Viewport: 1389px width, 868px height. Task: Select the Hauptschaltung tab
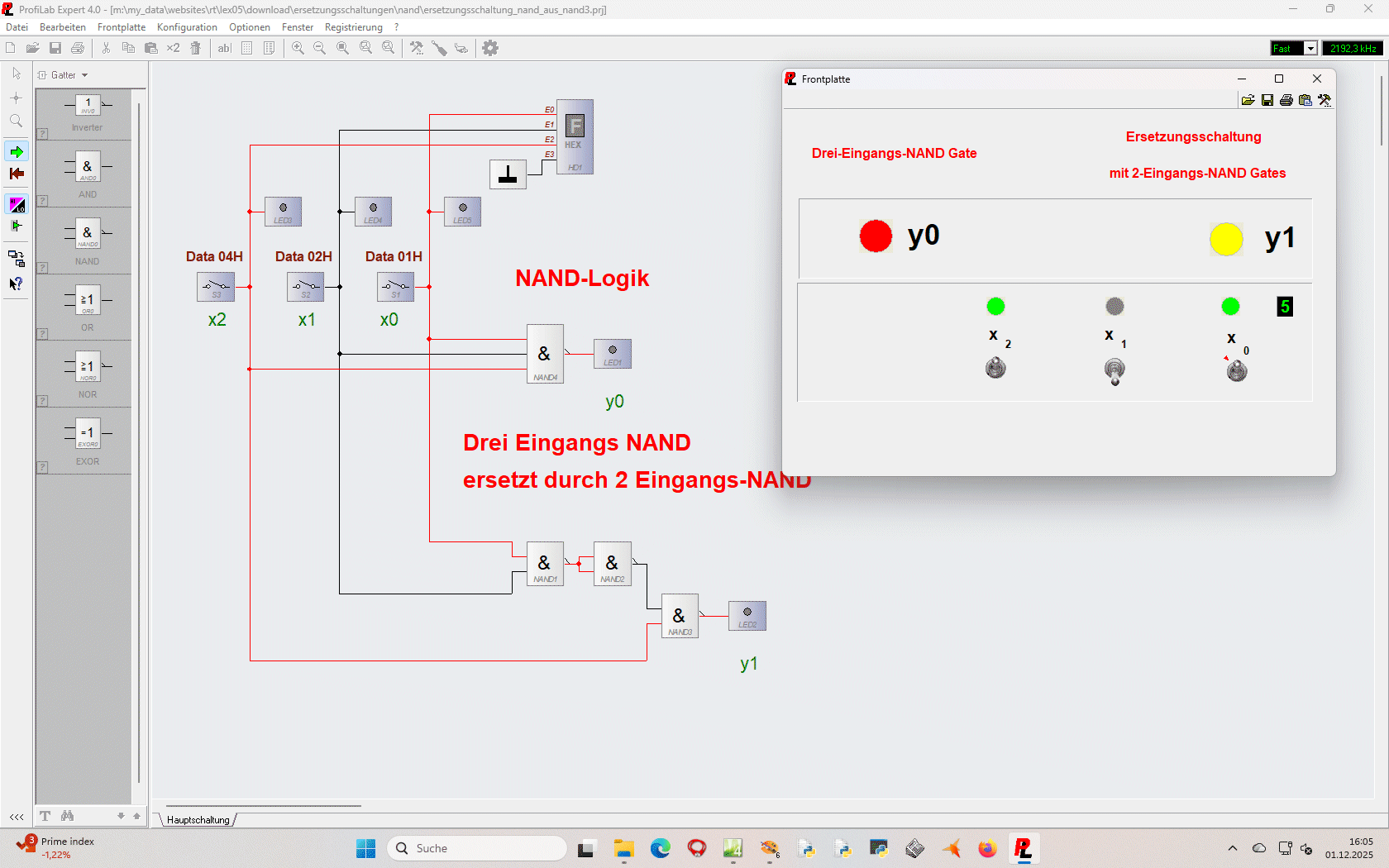[198, 820]
